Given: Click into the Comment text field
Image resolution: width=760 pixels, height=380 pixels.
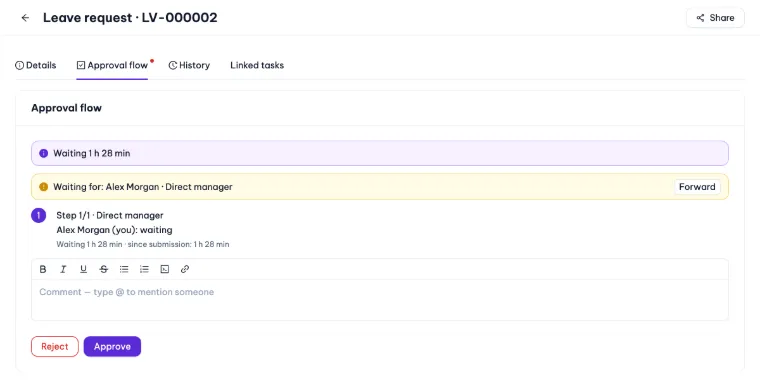Looking at the screenshot, I should [380, 300].
